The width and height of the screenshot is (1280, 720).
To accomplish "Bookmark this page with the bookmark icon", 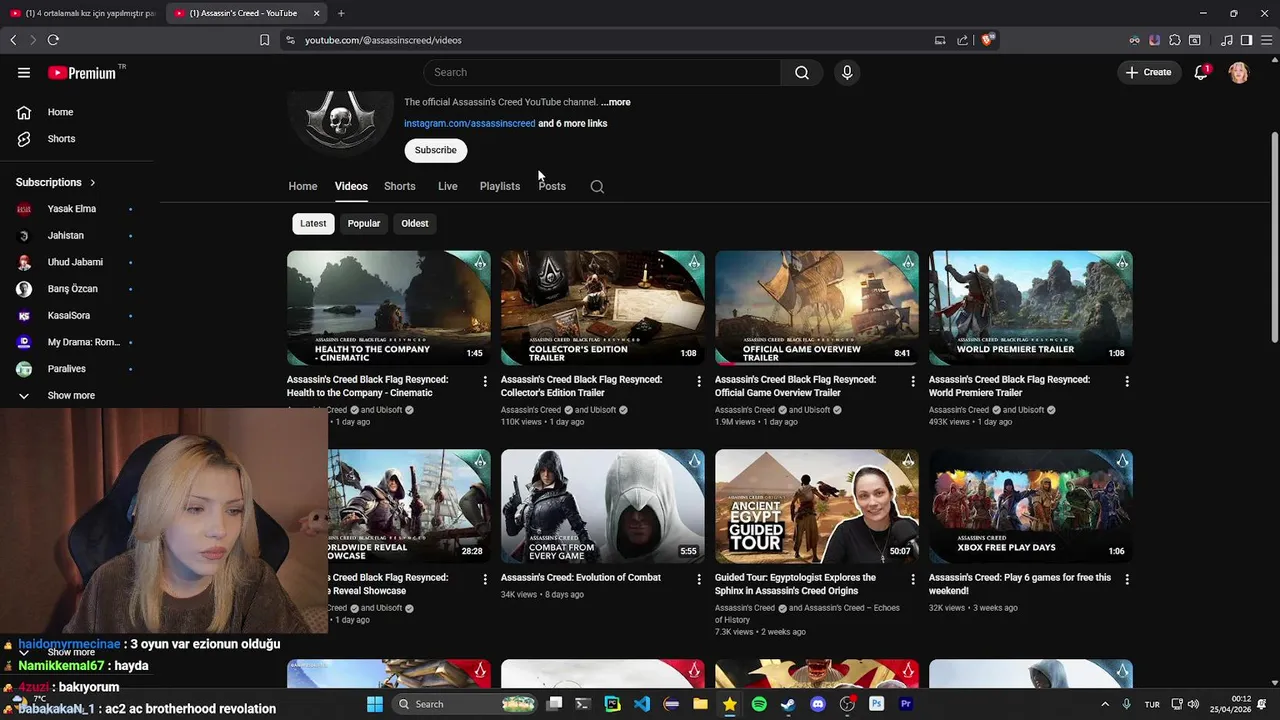I will (x=264, y=40).
